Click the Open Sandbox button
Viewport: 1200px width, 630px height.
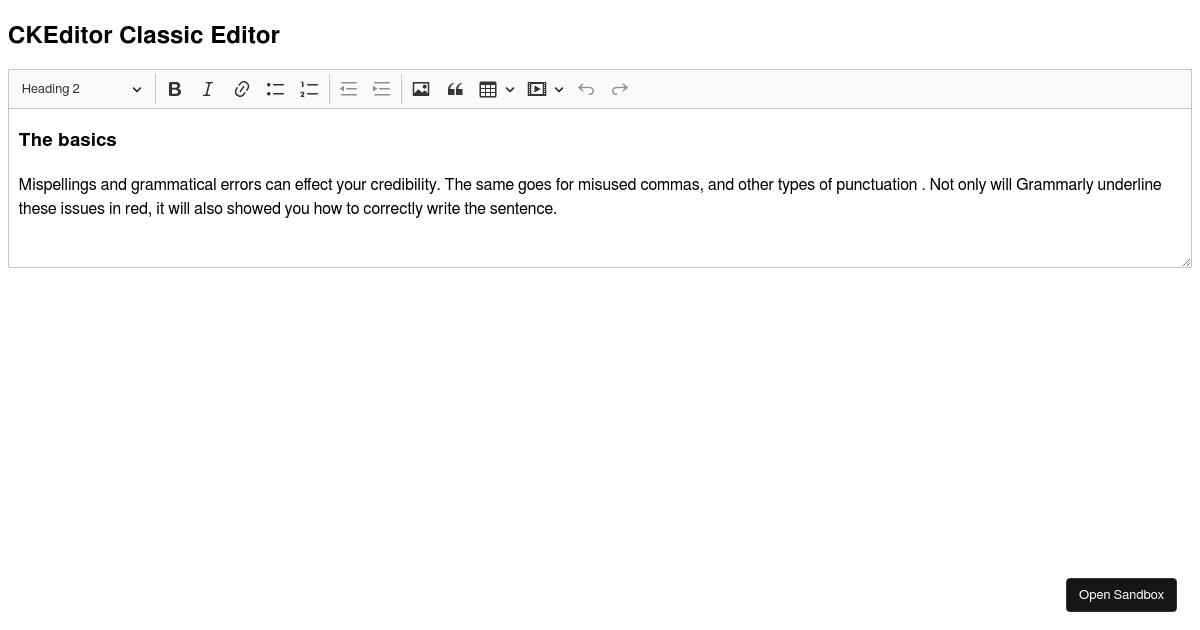pyautogui.click(x=1121, y=594)
